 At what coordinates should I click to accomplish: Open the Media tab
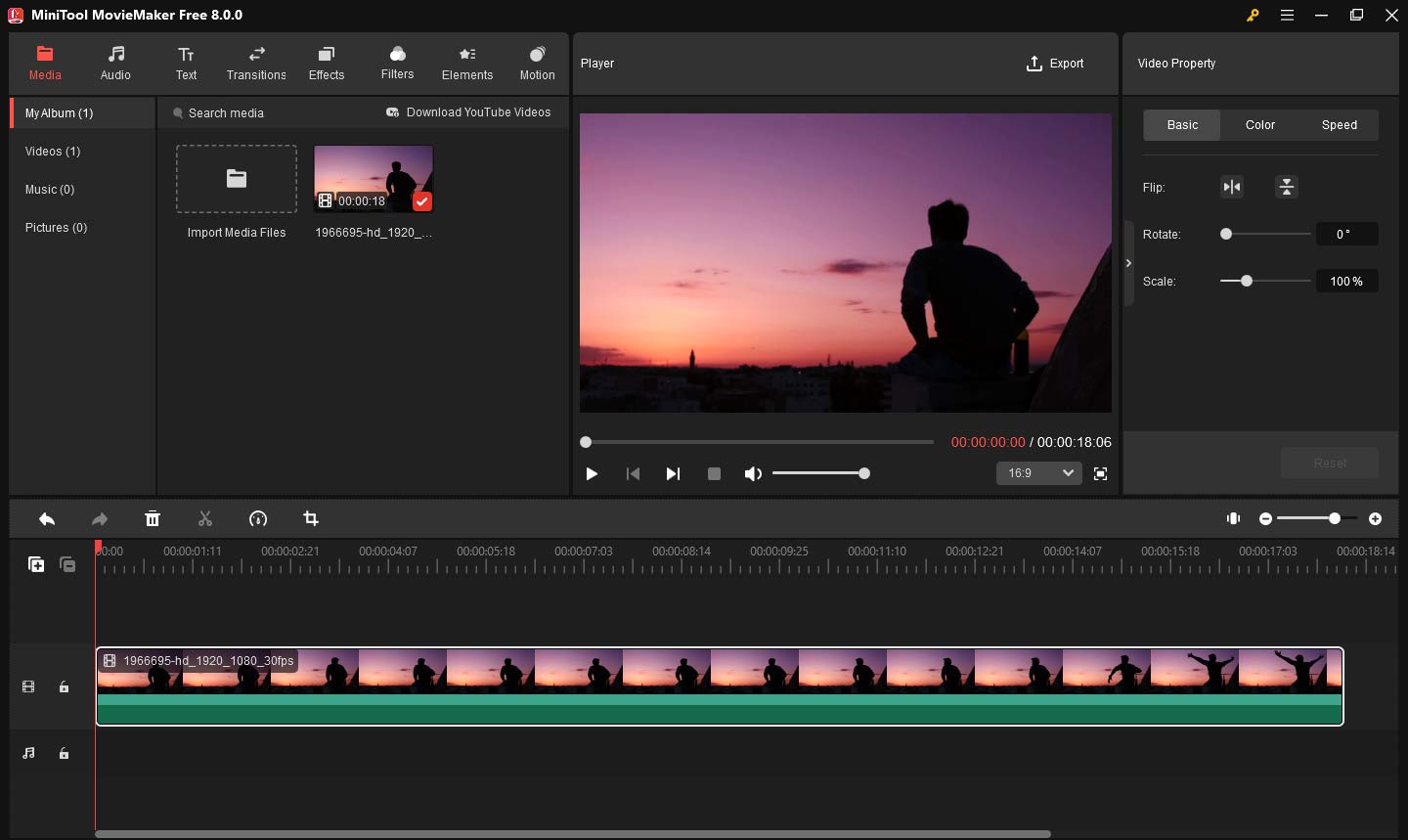pos(45,64)
